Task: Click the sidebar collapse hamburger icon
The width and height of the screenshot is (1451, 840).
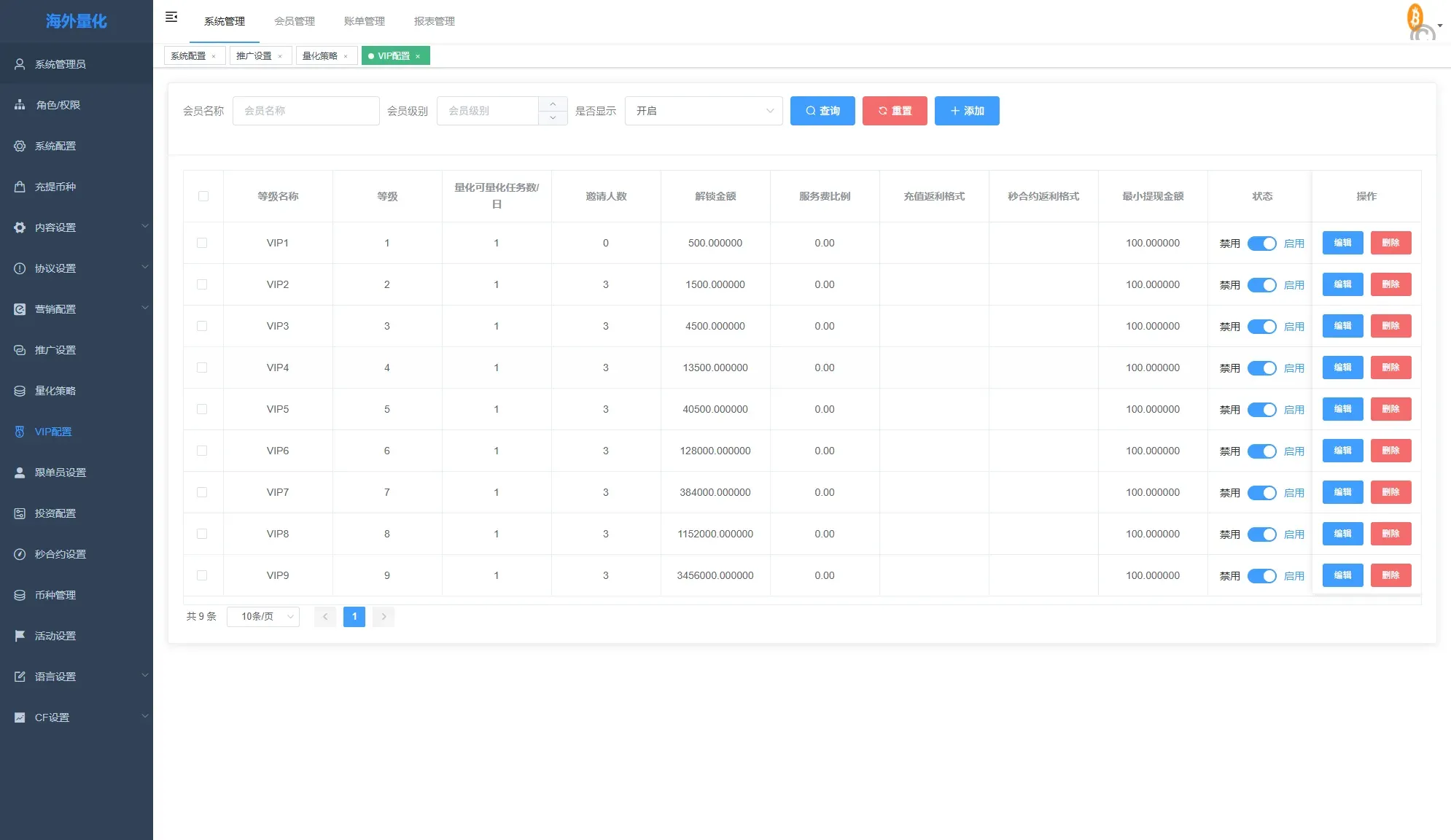Action: coord(171,17)
